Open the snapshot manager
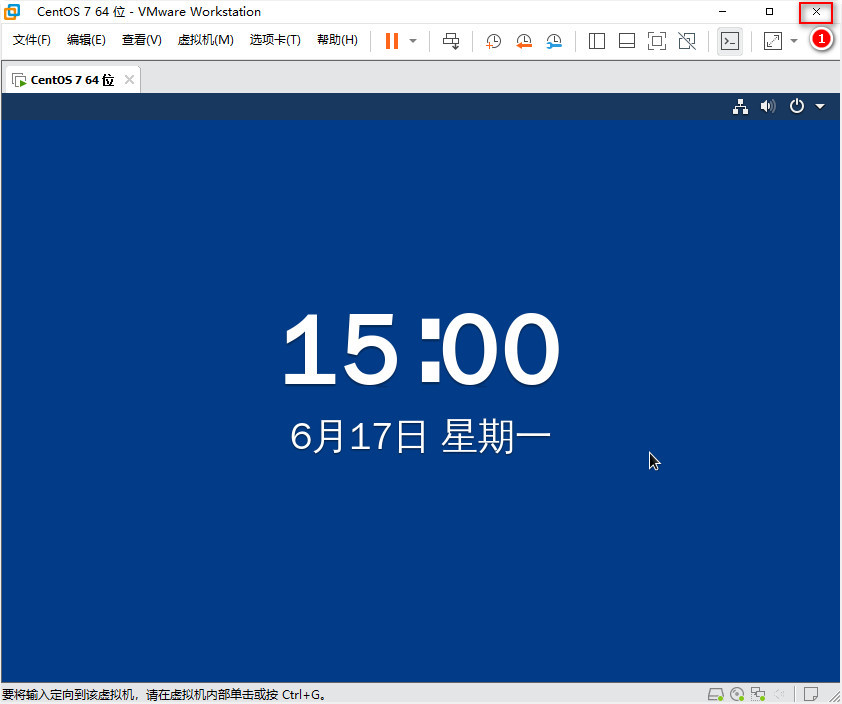The width and height of the screenshot is (842, 704). click(x=554, y=41)
